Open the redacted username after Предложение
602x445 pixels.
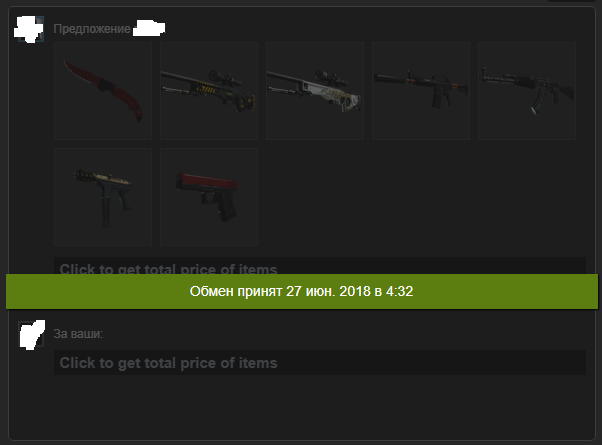point(149,29)
